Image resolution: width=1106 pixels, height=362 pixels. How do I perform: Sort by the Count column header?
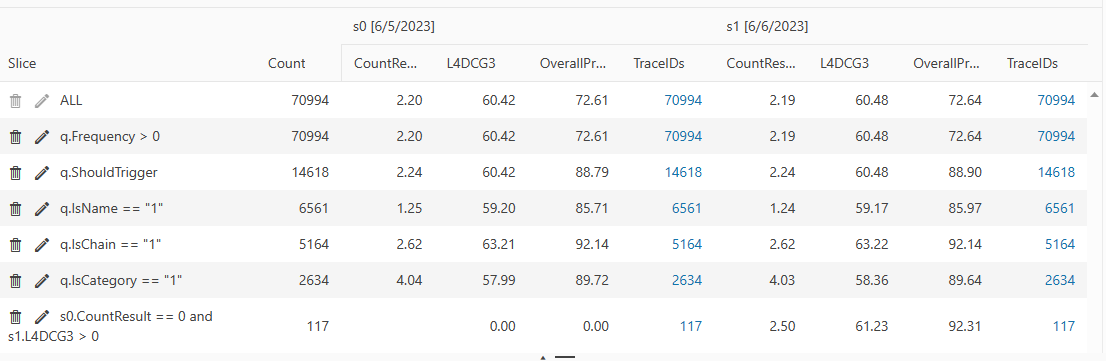pos(286,64)
